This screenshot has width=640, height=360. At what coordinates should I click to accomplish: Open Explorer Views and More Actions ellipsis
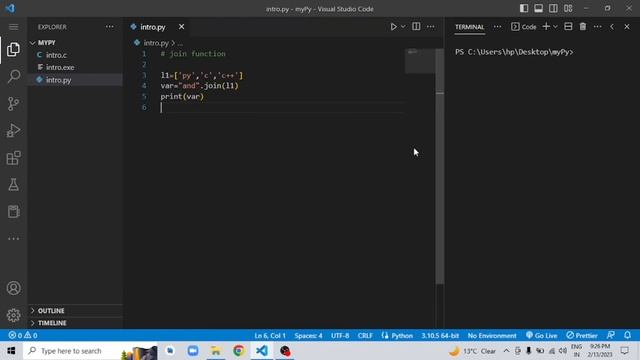click(110, 27)
